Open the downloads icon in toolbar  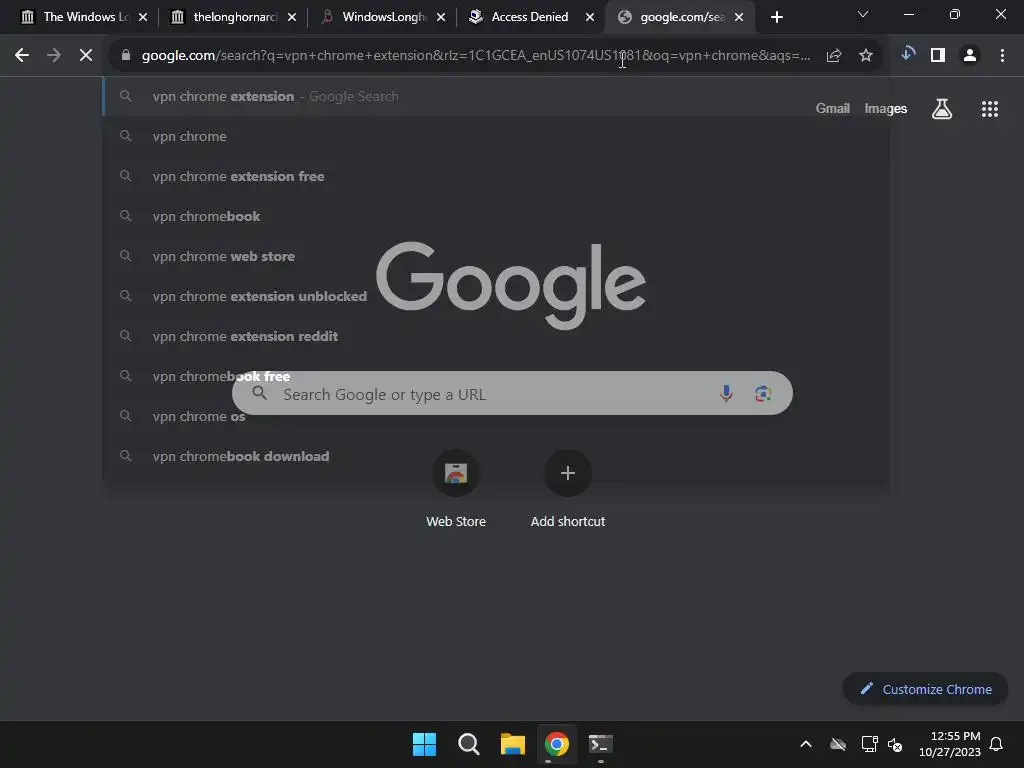click(x=908, y=55)
